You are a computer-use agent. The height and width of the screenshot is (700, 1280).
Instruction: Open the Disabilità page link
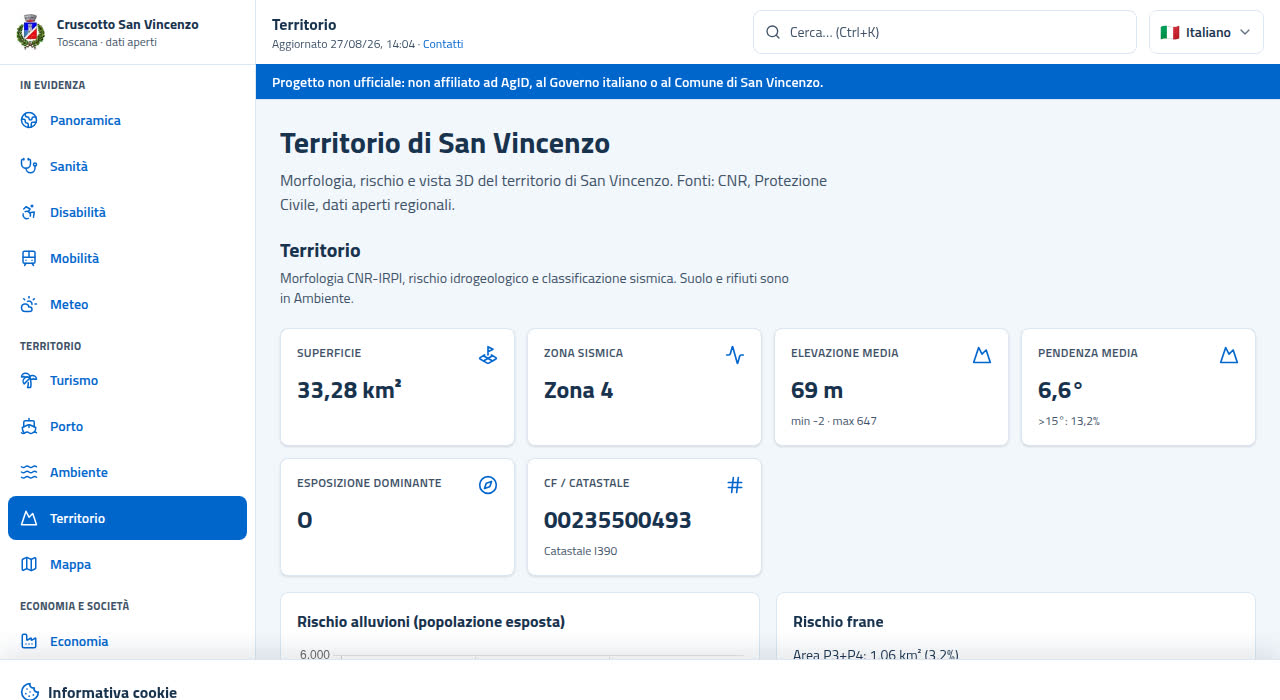point(127,212)
